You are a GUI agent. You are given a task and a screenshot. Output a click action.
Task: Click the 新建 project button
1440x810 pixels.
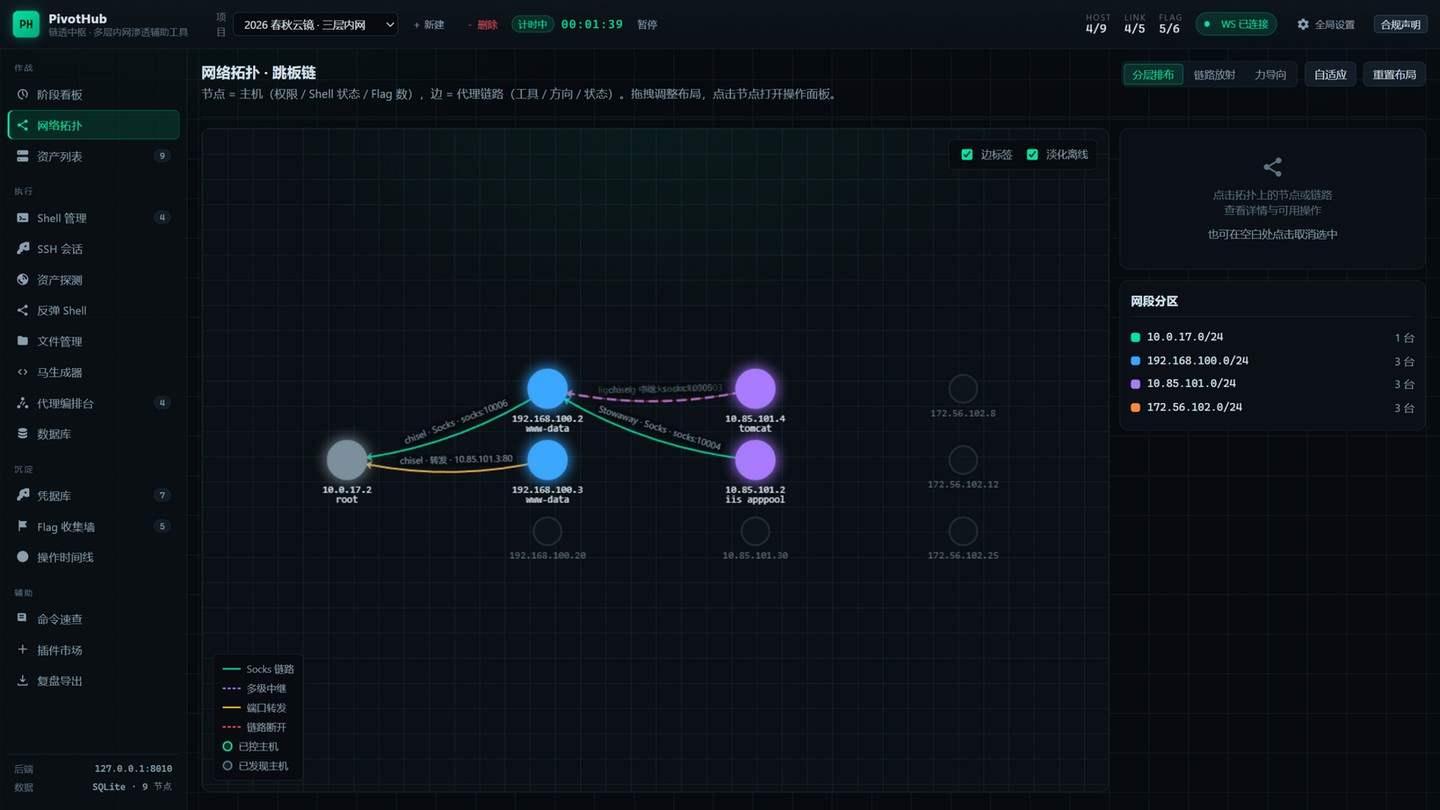click(429, 24)
